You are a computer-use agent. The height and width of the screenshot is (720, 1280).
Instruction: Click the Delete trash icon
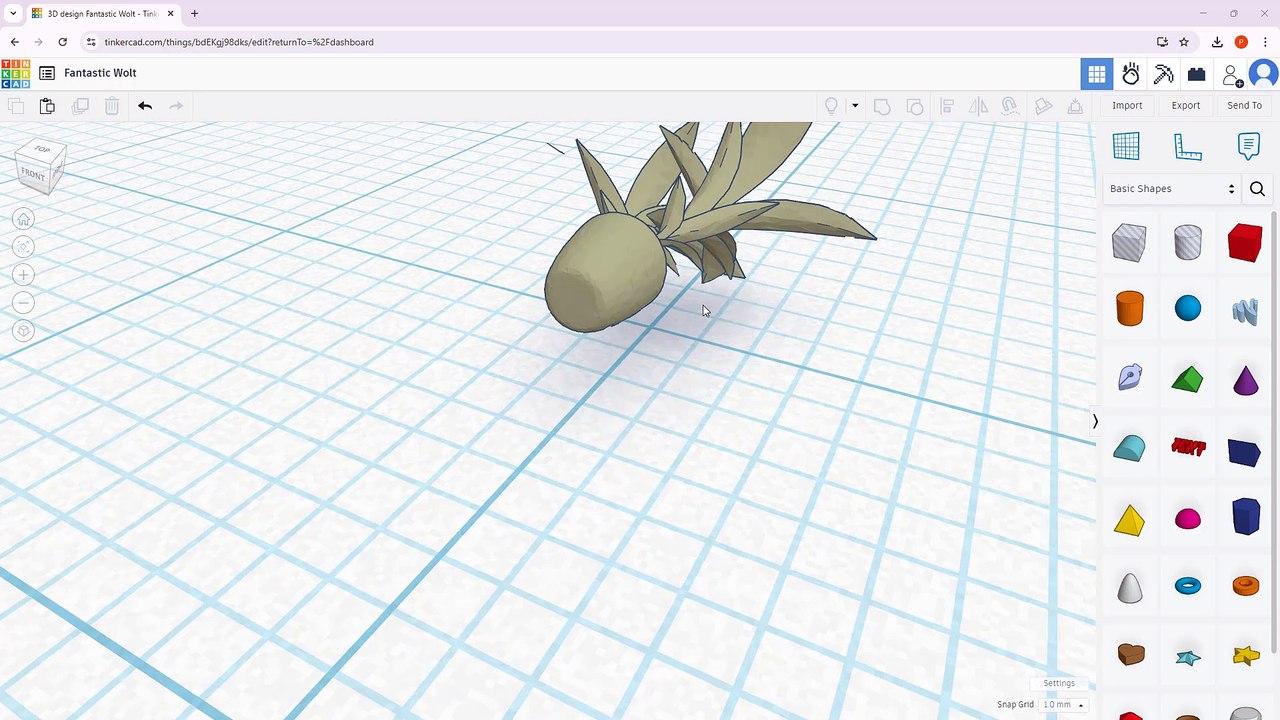[112, 106]
